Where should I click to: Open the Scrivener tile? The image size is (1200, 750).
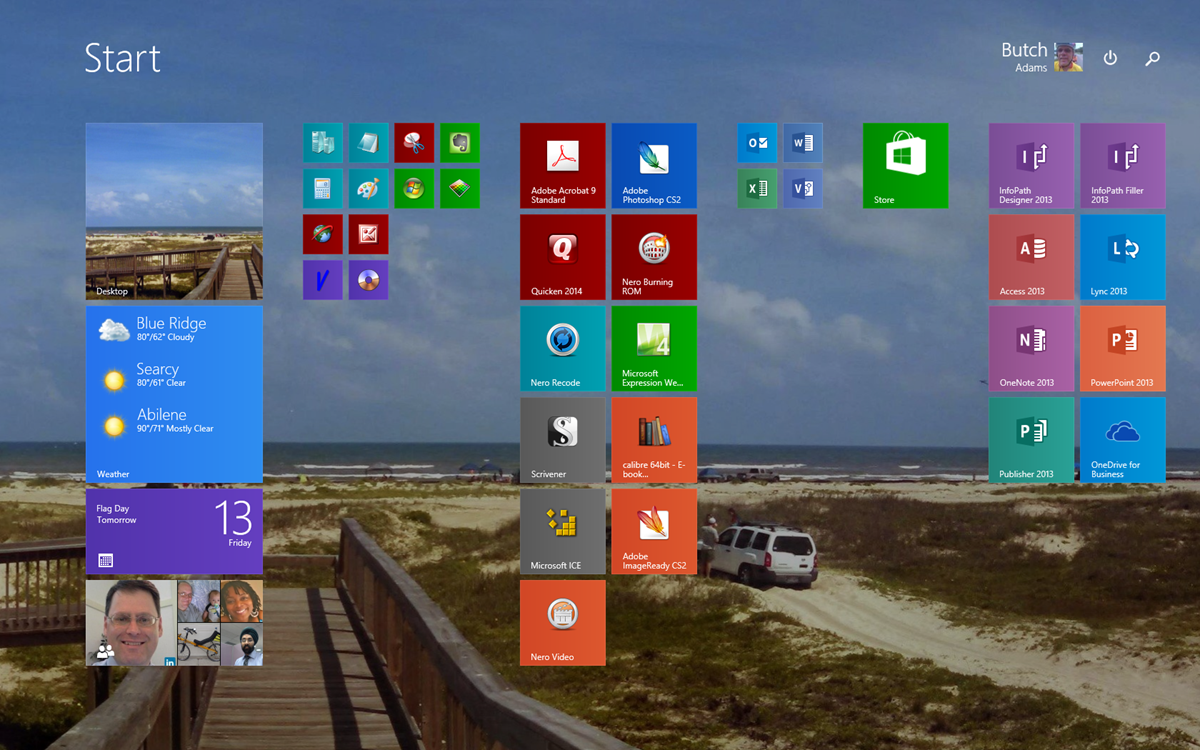[563, 440]
